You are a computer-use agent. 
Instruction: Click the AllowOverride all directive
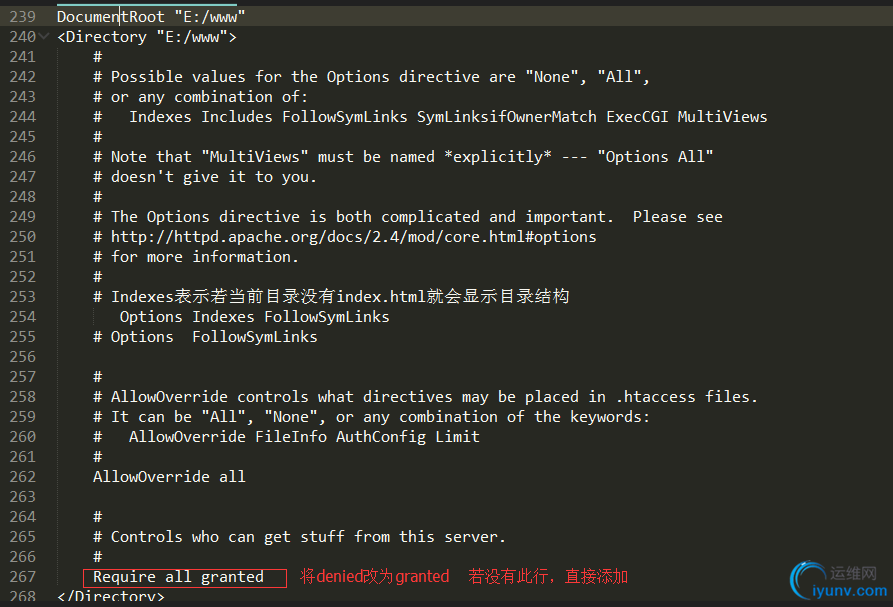tap(169, 477)
